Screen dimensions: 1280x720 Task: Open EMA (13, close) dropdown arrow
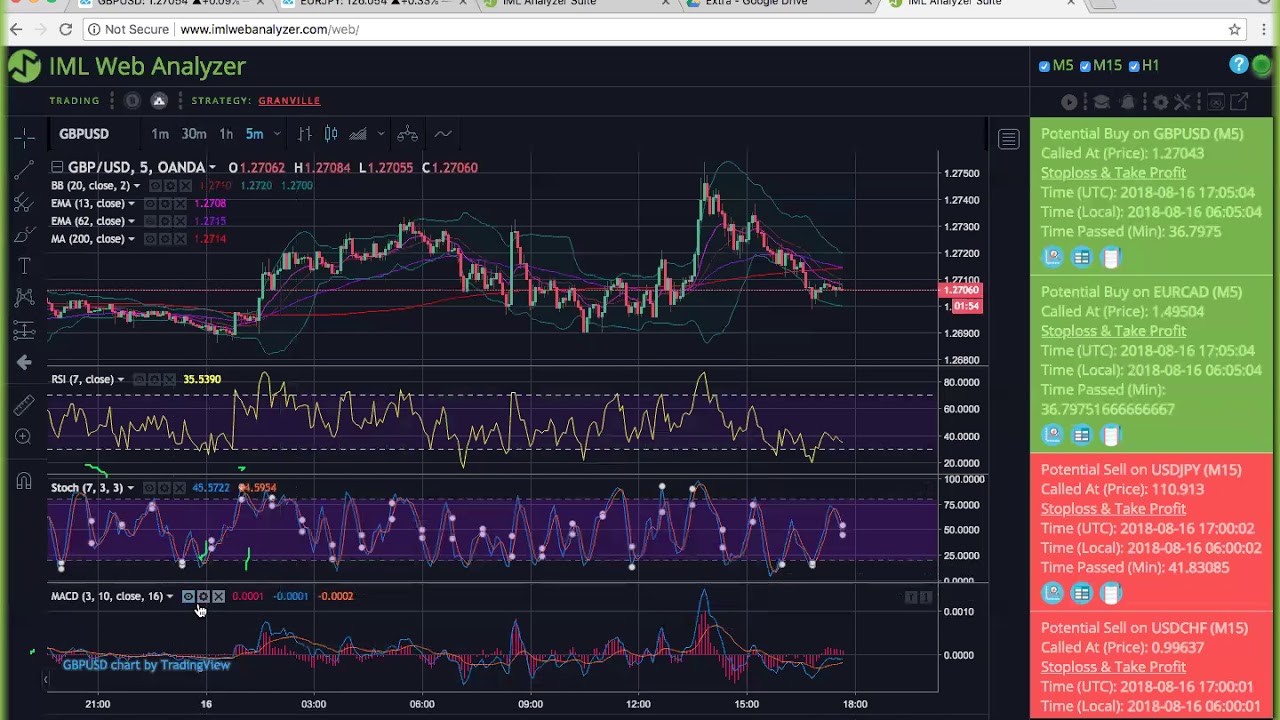coord(131,204)
